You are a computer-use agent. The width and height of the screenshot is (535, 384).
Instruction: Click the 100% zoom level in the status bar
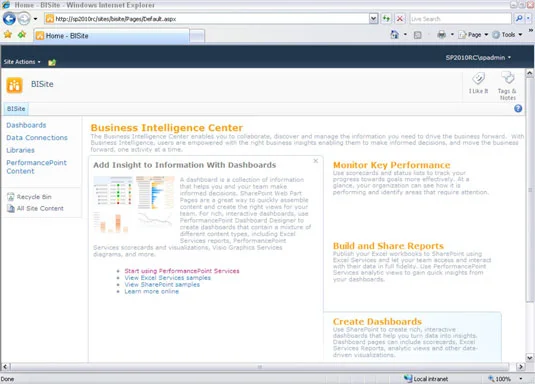point(499,379)
